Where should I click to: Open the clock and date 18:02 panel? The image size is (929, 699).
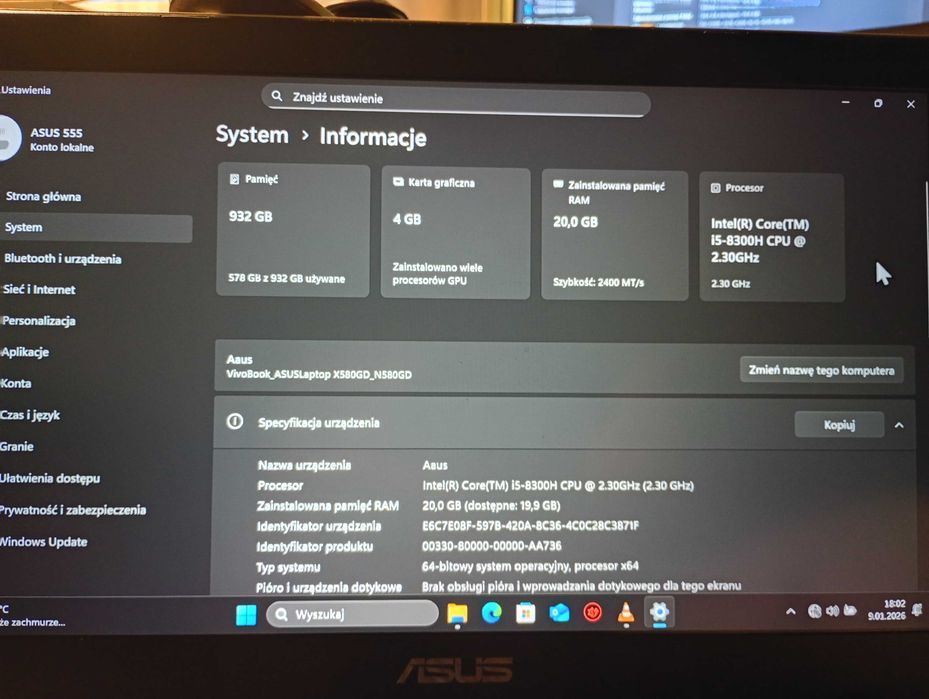(887, 610)
